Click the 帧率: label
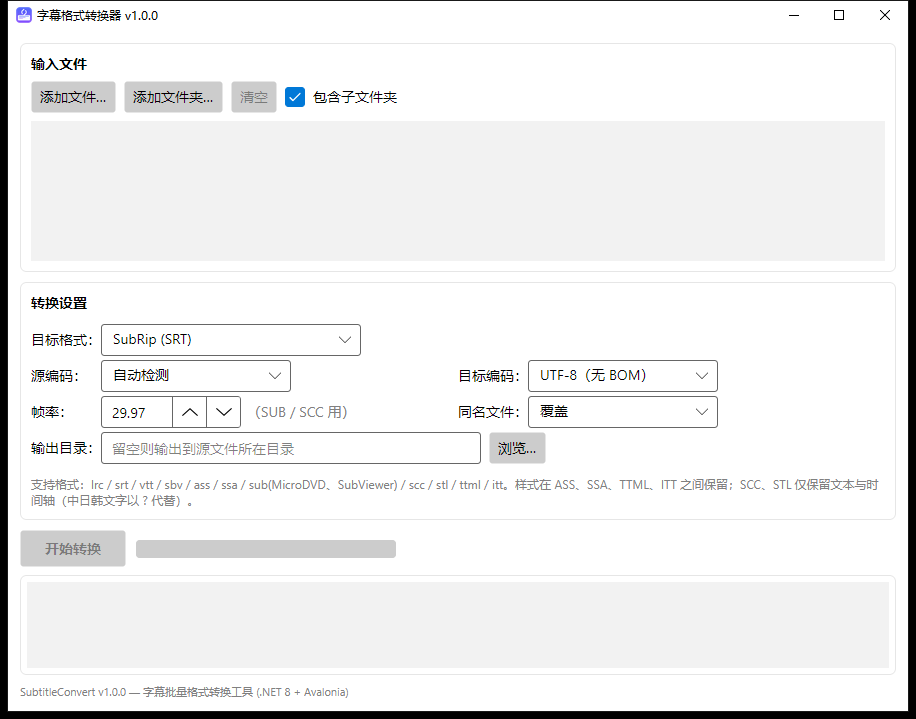 pos(47,412)
